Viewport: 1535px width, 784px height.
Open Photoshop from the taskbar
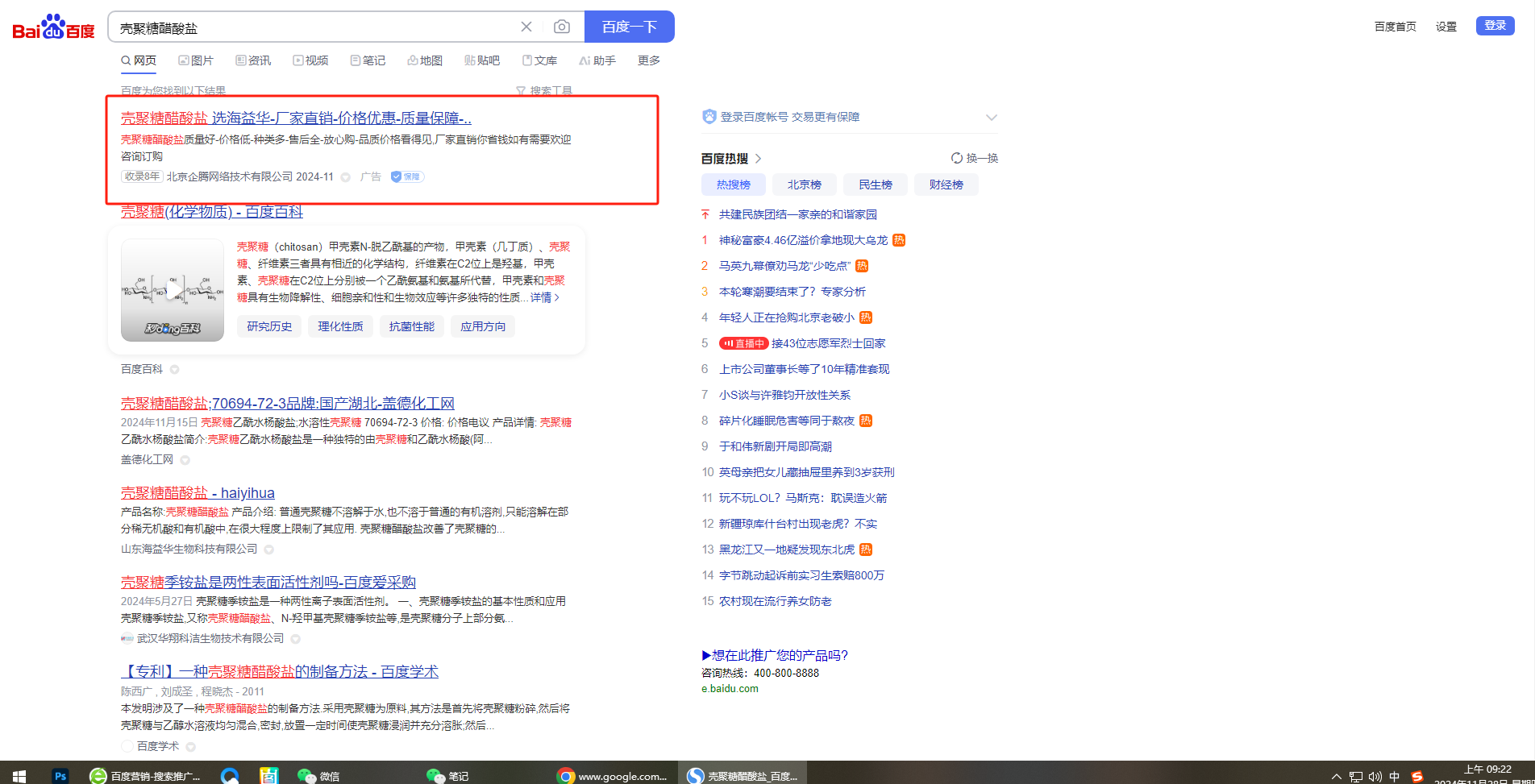pyautogui.click(x=60, y=775)
